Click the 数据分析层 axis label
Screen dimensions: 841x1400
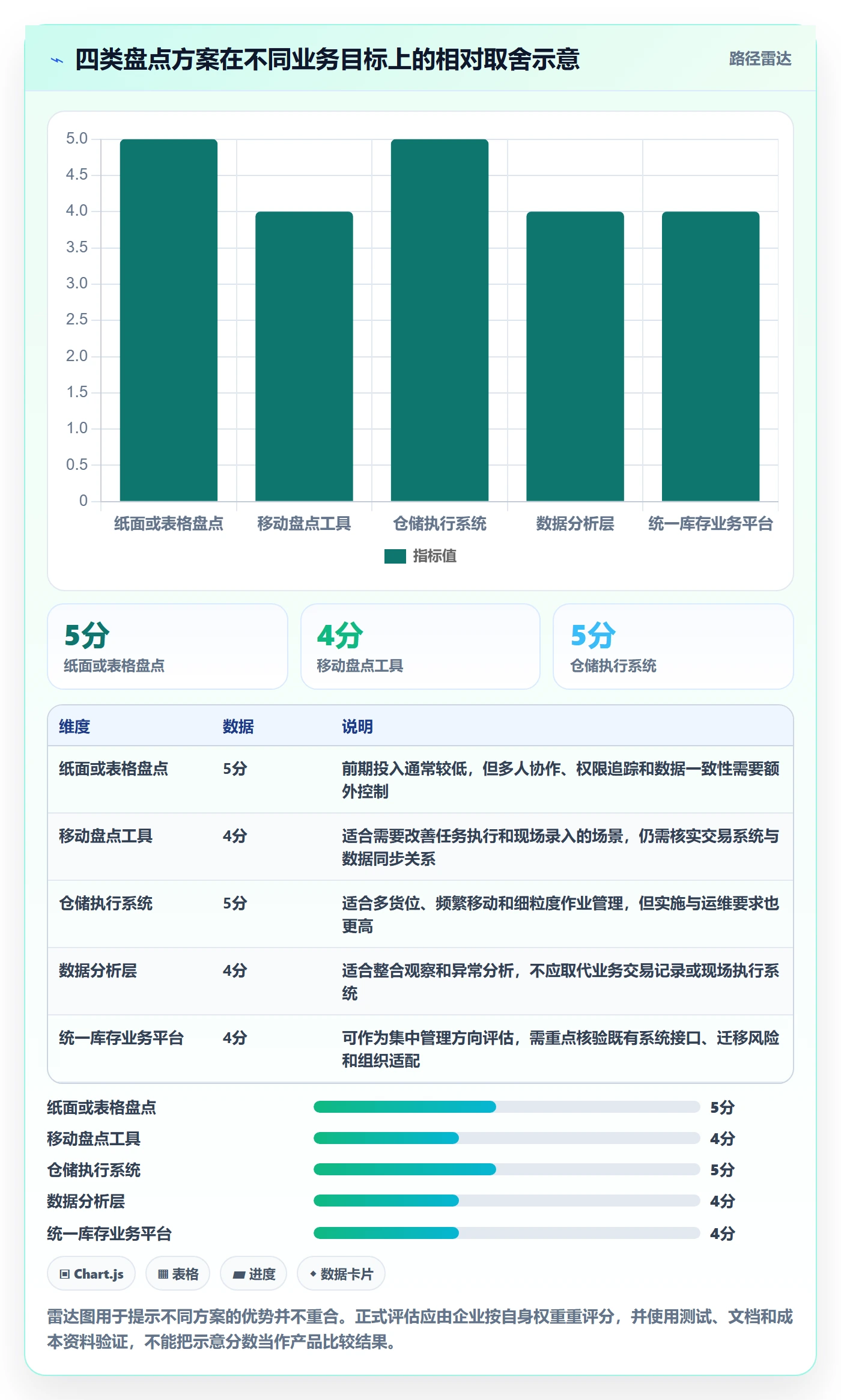coord(575,524)
